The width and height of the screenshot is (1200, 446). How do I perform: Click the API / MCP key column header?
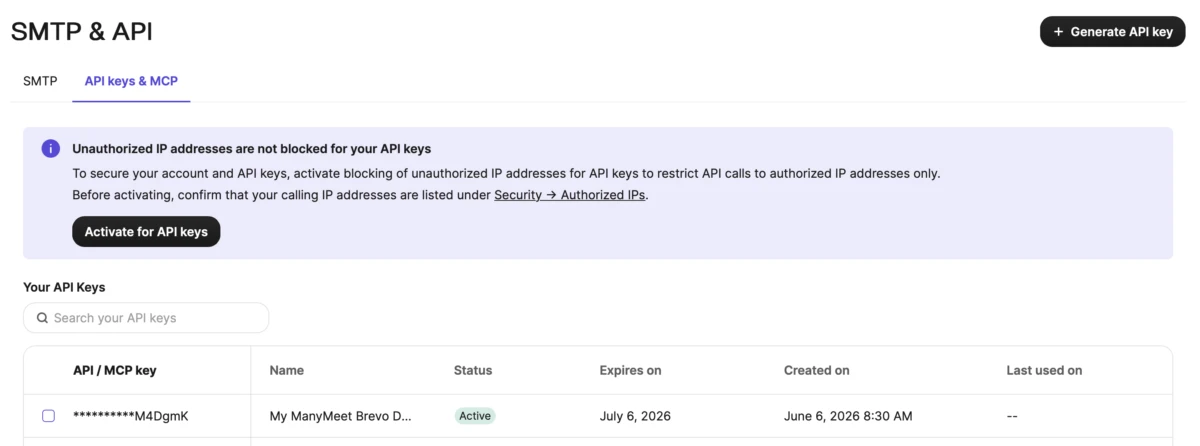pyautogui.click(x=115, y=370)
